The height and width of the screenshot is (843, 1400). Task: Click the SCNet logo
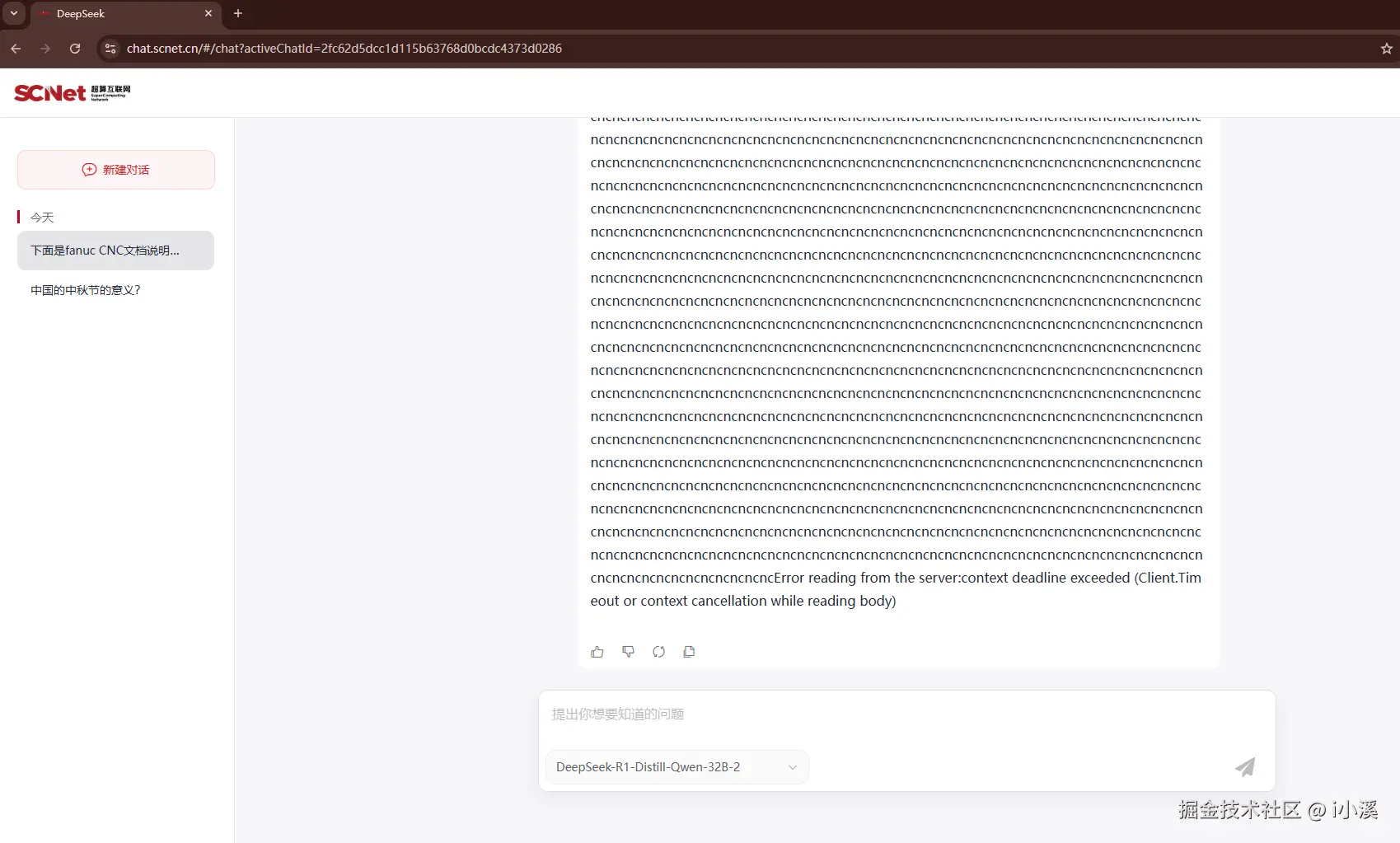point(72,93)
